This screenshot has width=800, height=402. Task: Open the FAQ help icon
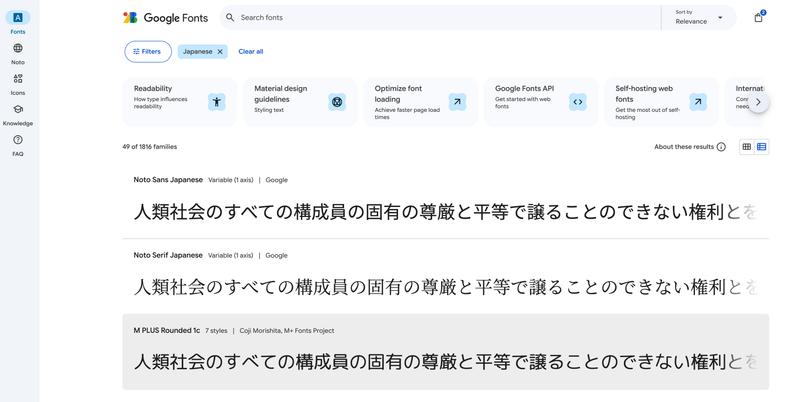point(18,140)
